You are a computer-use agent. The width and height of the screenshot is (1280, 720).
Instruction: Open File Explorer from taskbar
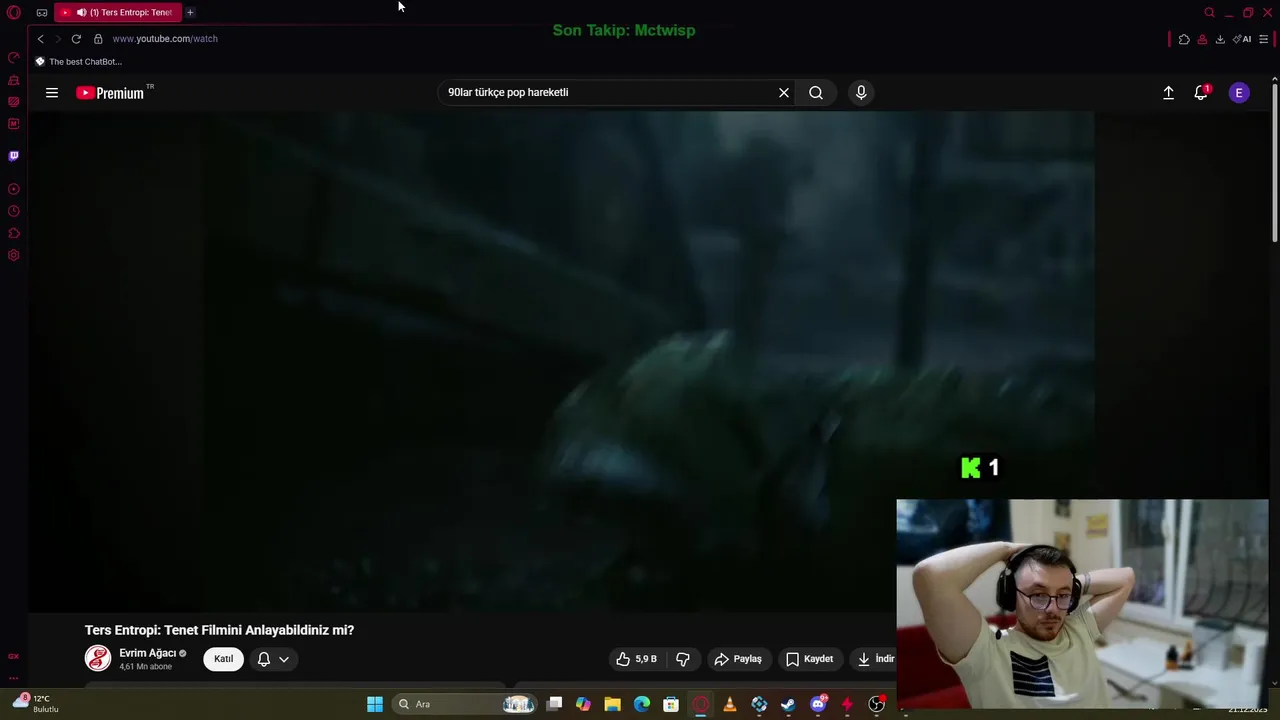(613, 704)
